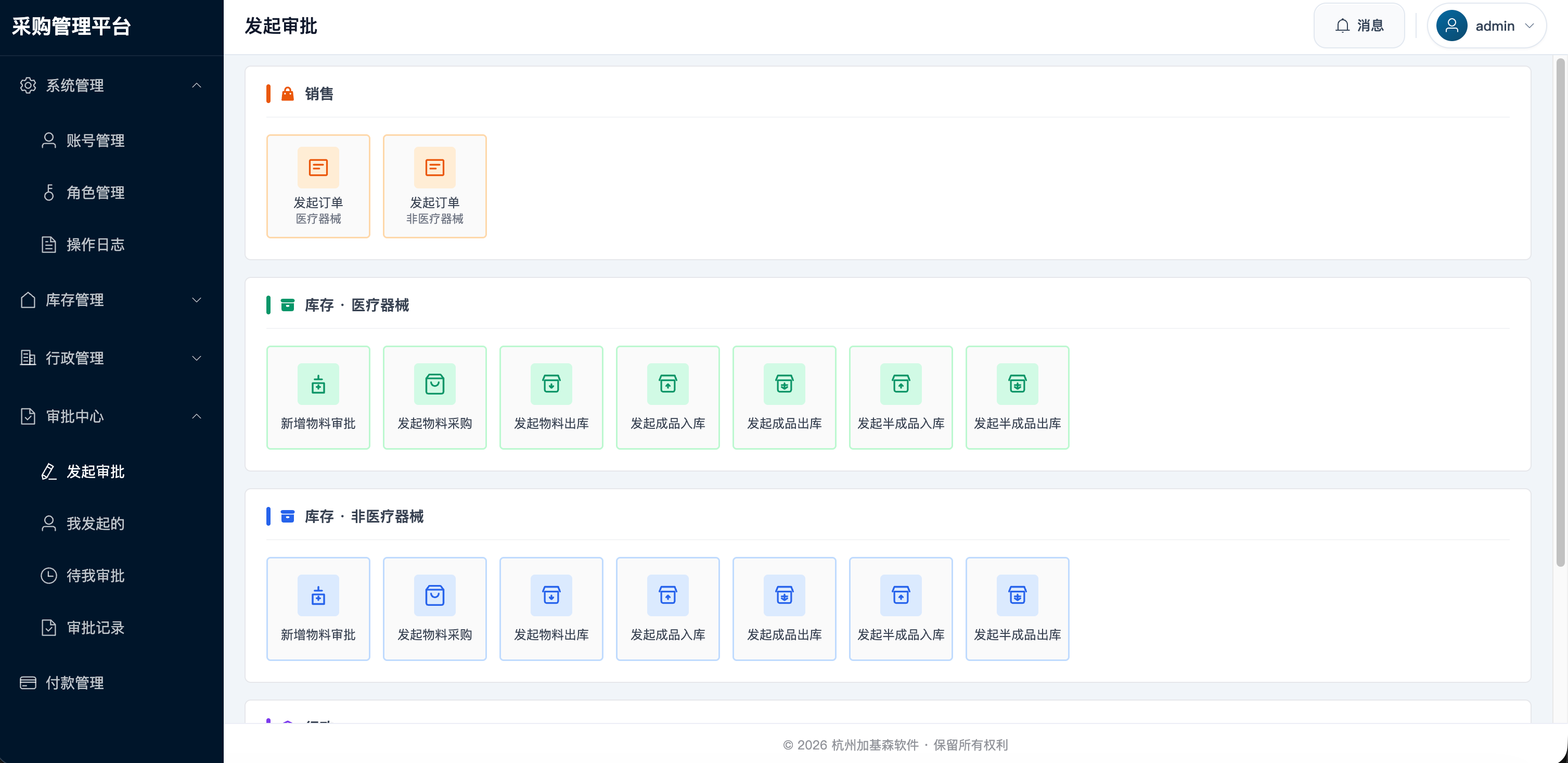Collapse the 审批中心 menu using its chevron

pos(197,416)
